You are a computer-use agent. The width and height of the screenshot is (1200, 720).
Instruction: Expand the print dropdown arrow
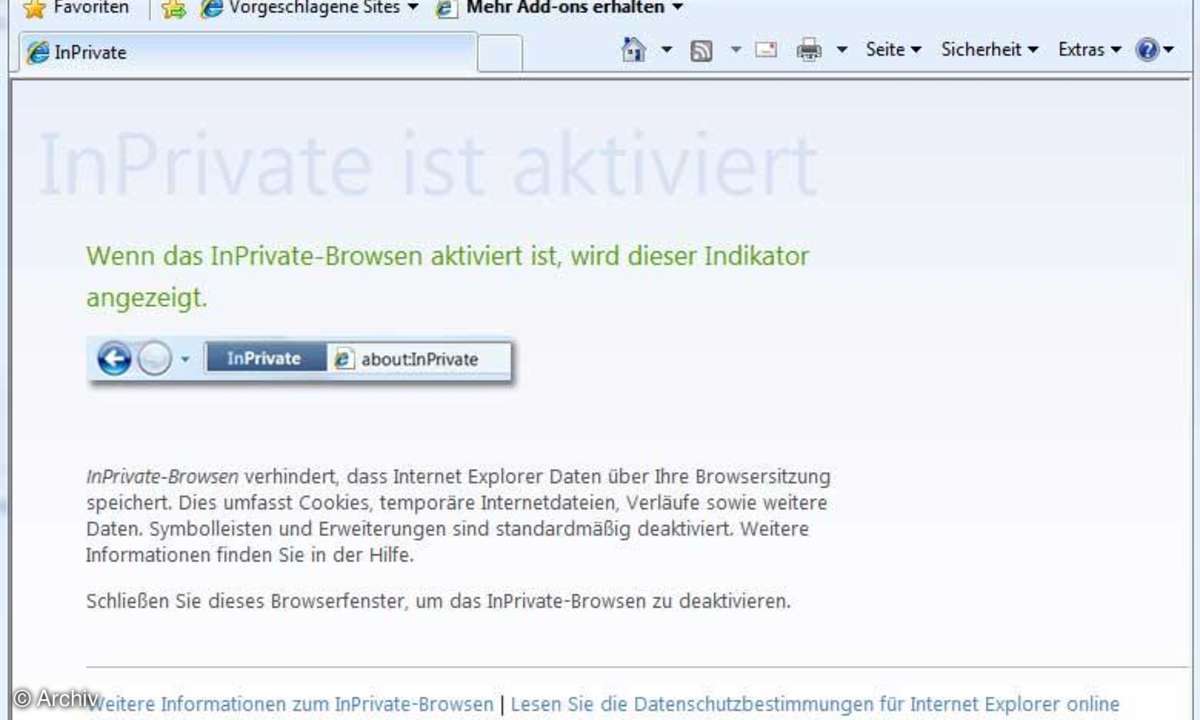tap(842, 49)
